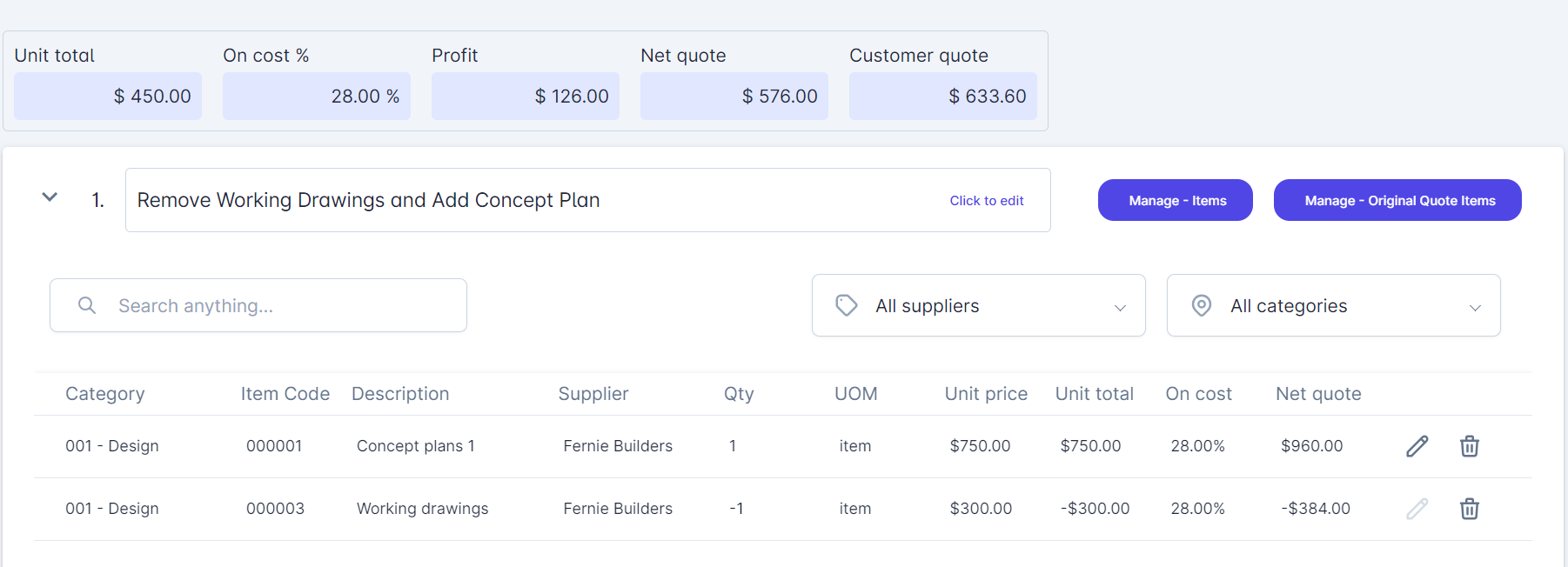Click the Net quote column header

coord(1317,394)
